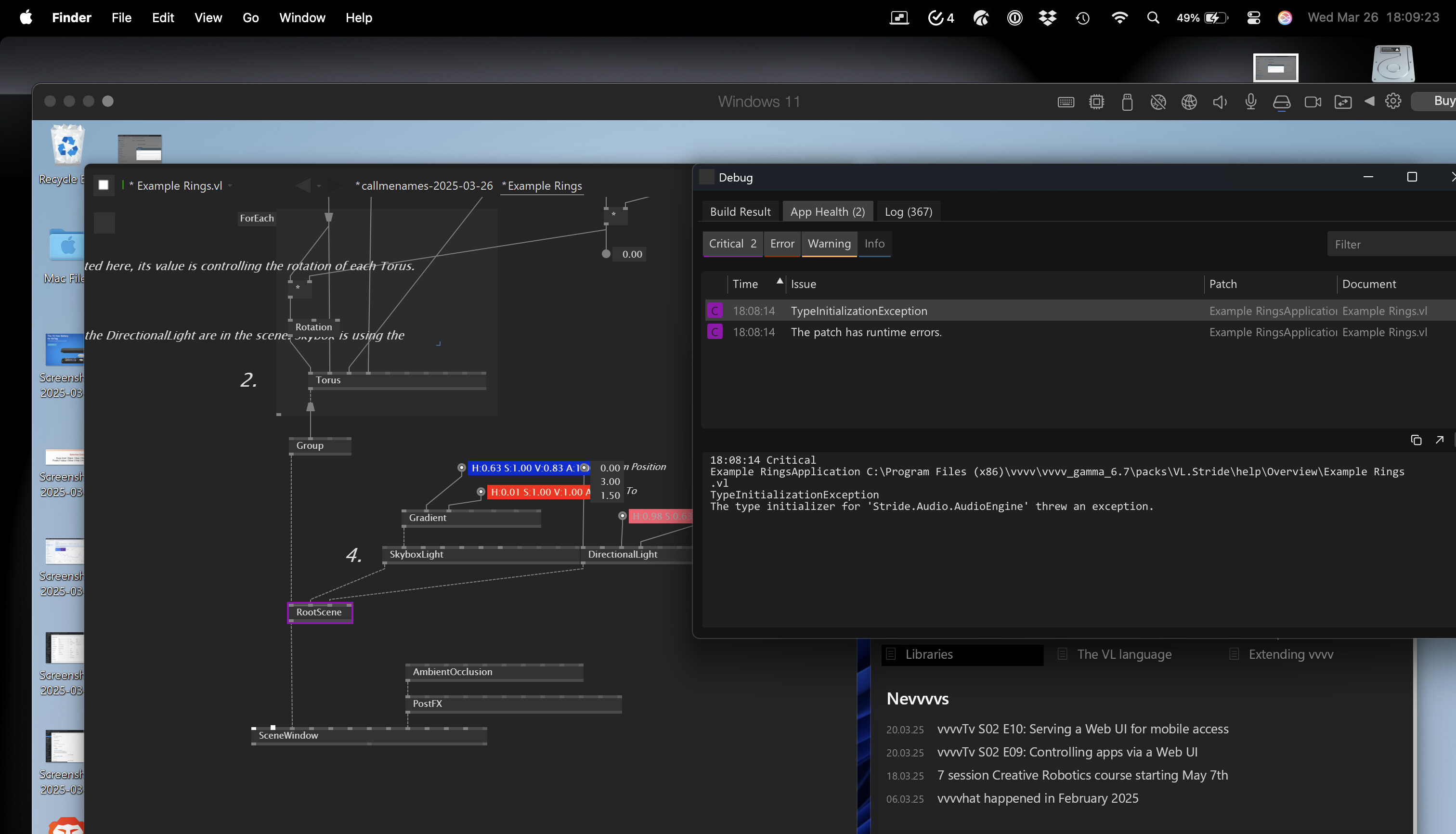The image size is (1456, 834).
Task: Select the Gradient node
Action: click(x=471, y=518)
